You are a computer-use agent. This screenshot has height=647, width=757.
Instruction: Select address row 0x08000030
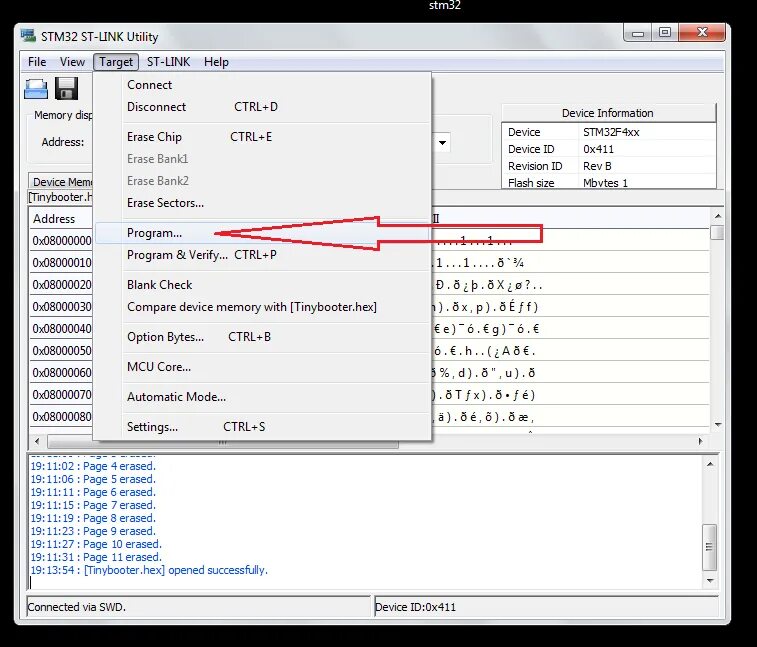coord(62,307)
